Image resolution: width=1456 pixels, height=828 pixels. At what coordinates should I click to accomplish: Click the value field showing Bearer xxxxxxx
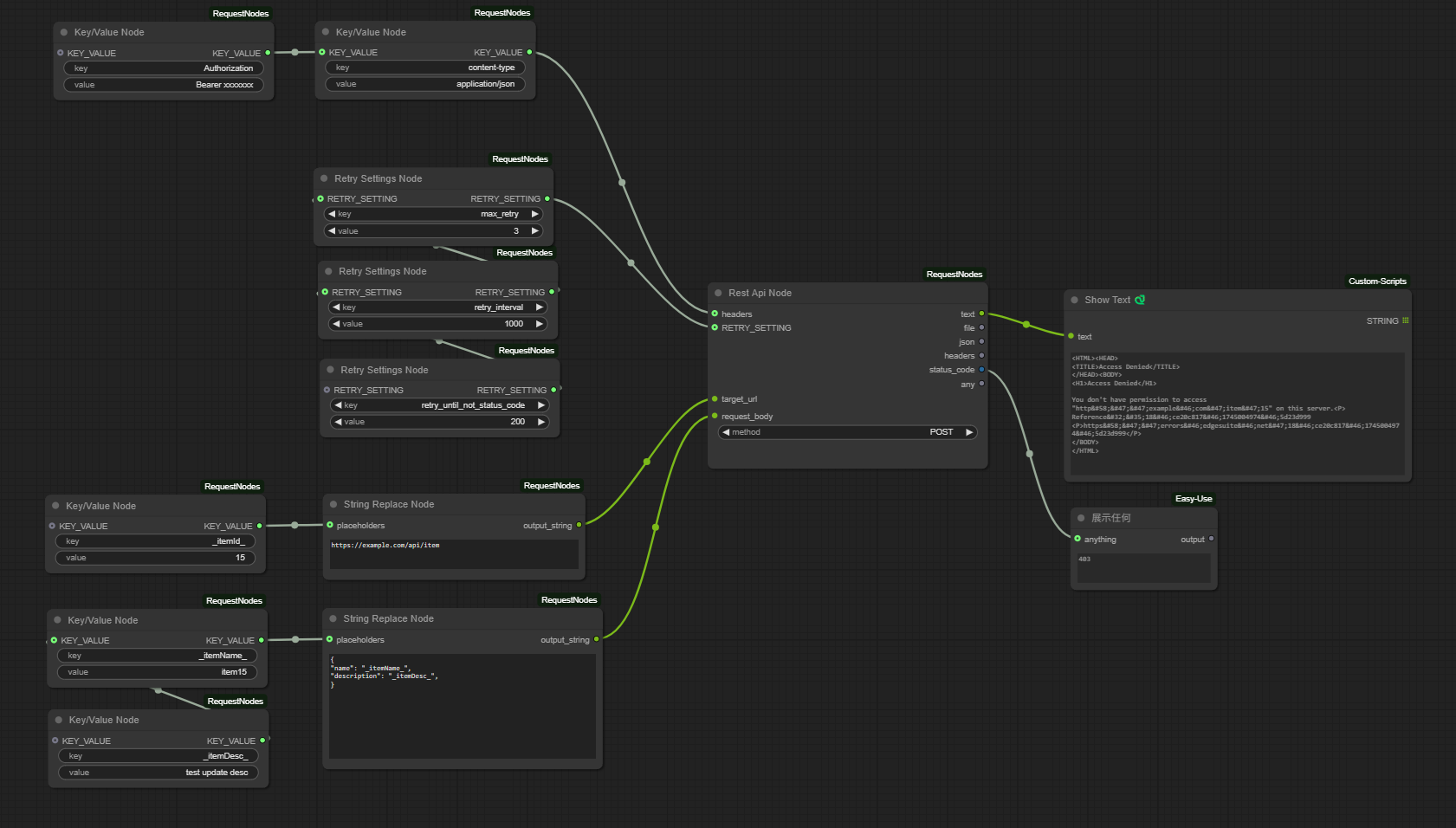pyautogui.click(x=164, y=85)
